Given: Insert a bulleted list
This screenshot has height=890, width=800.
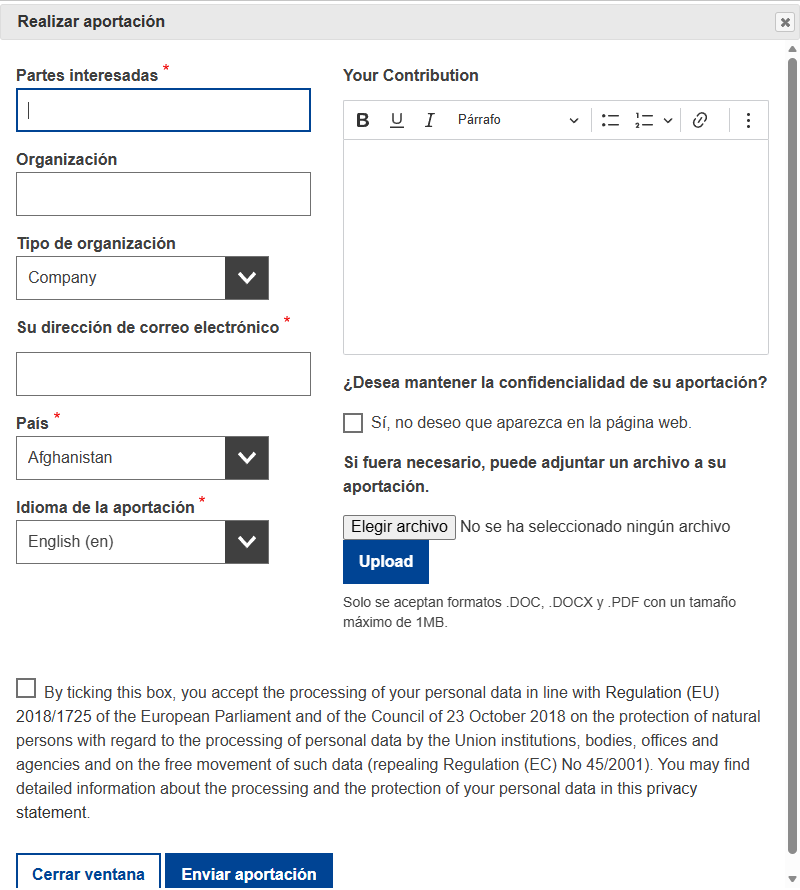Looking at the screenshot, I should click(610, 120).
